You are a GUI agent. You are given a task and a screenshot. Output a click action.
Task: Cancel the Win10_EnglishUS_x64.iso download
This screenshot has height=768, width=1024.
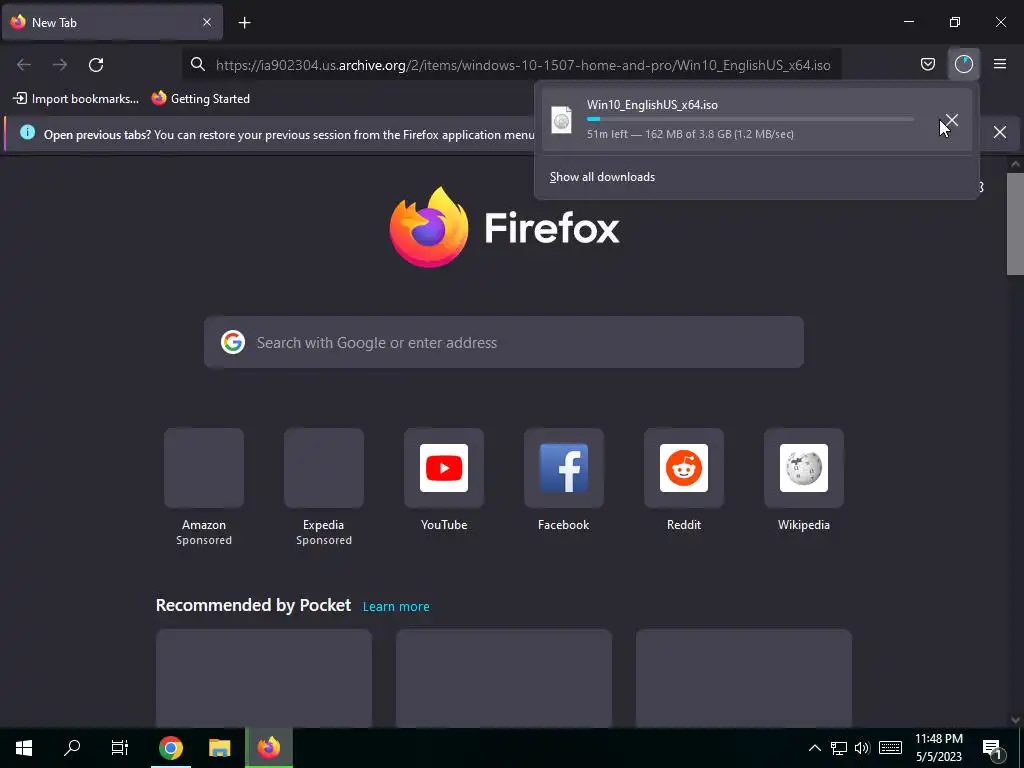pos(952,120)
